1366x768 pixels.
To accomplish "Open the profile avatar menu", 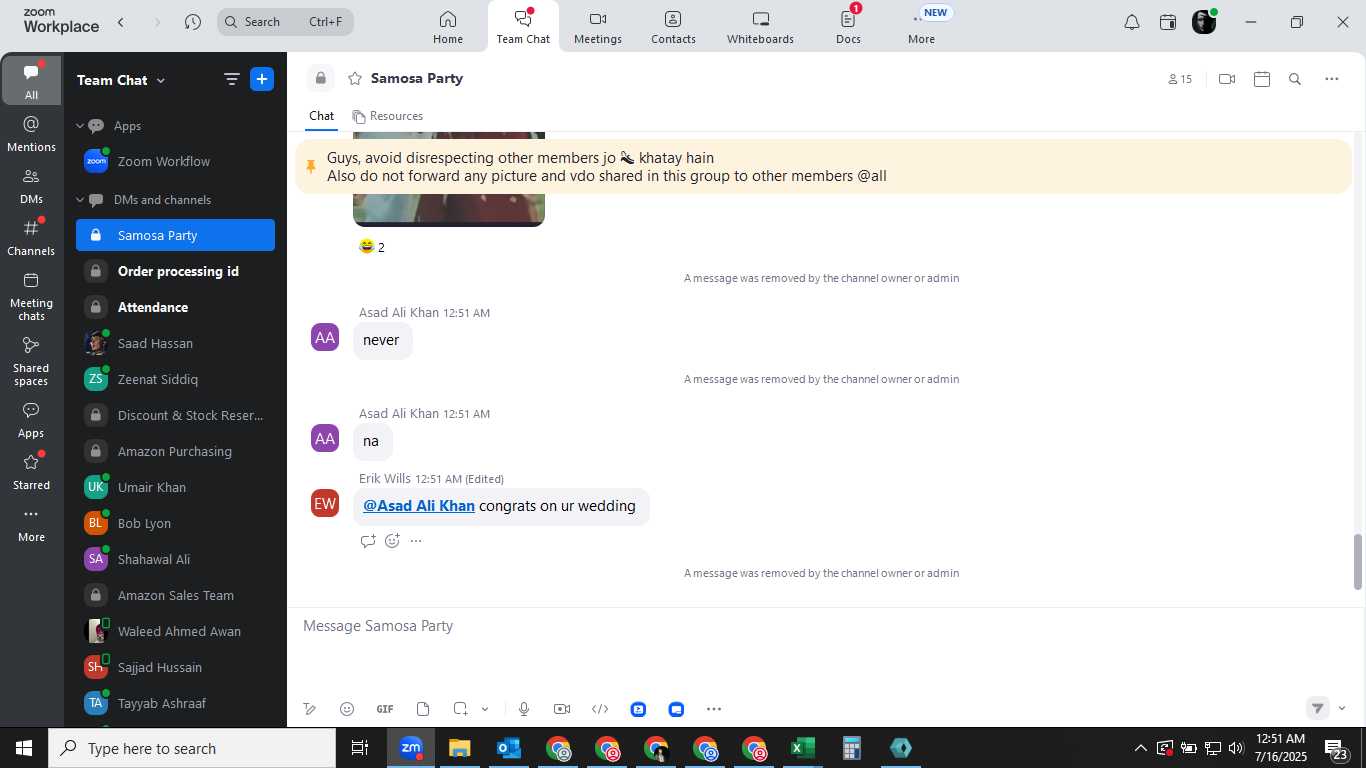I will 1204,22.
